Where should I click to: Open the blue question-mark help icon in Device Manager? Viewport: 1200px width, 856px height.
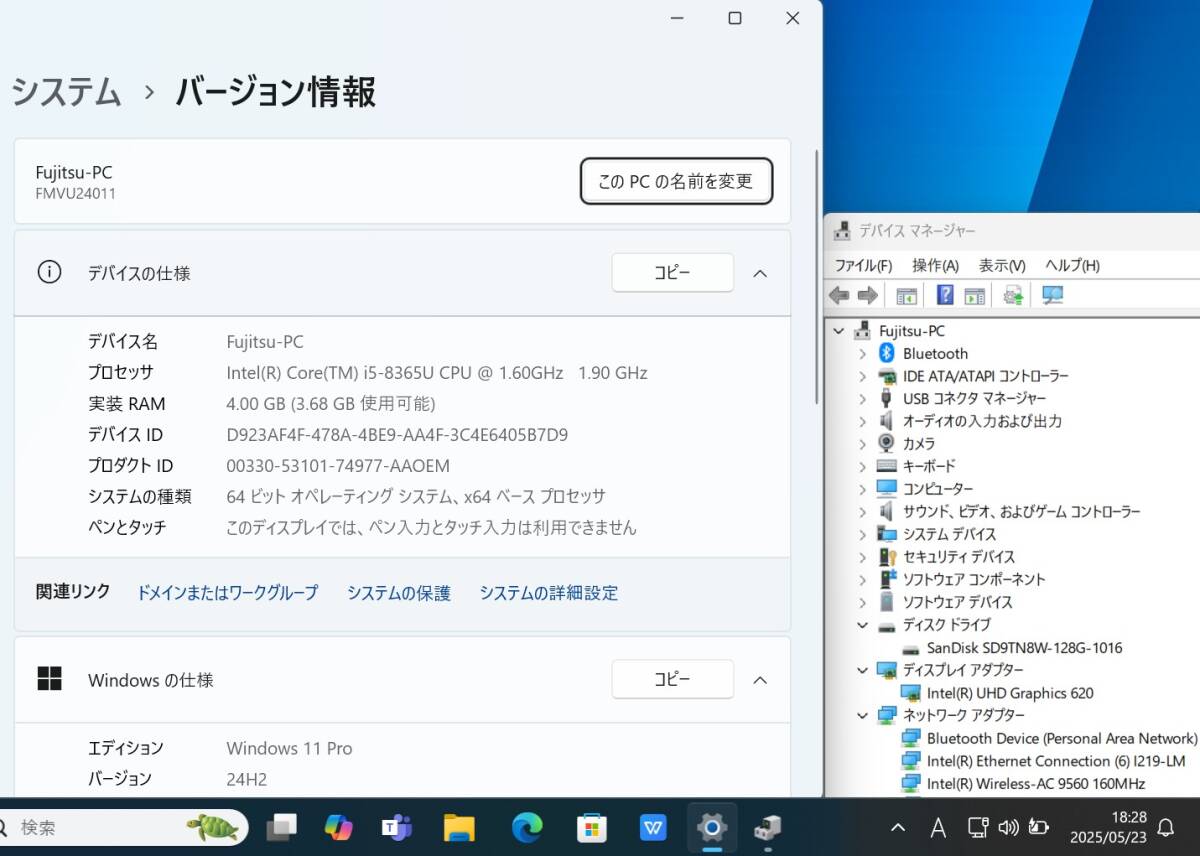(x=945, y=295)
